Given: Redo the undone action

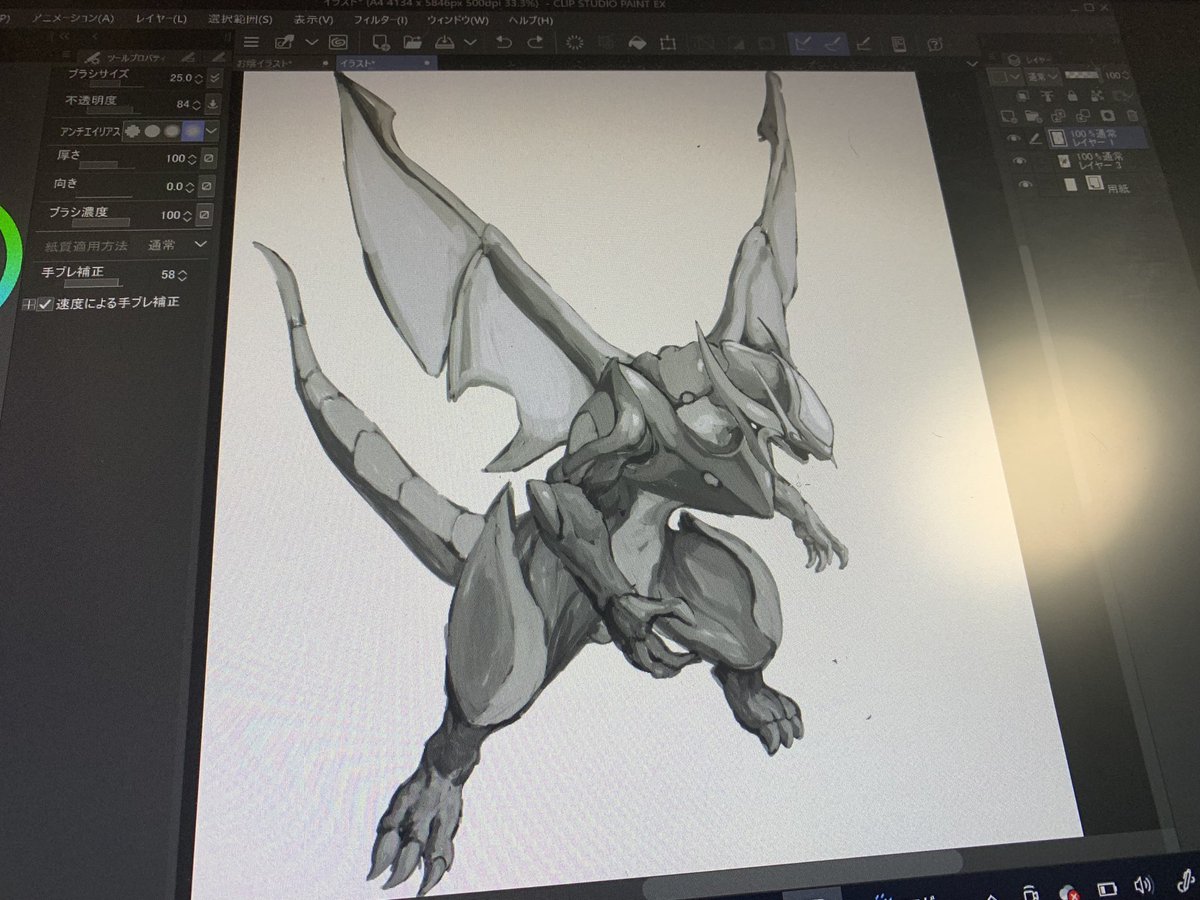Looking at the screenshot, I should pyautogui.click(x=535, y=42).
